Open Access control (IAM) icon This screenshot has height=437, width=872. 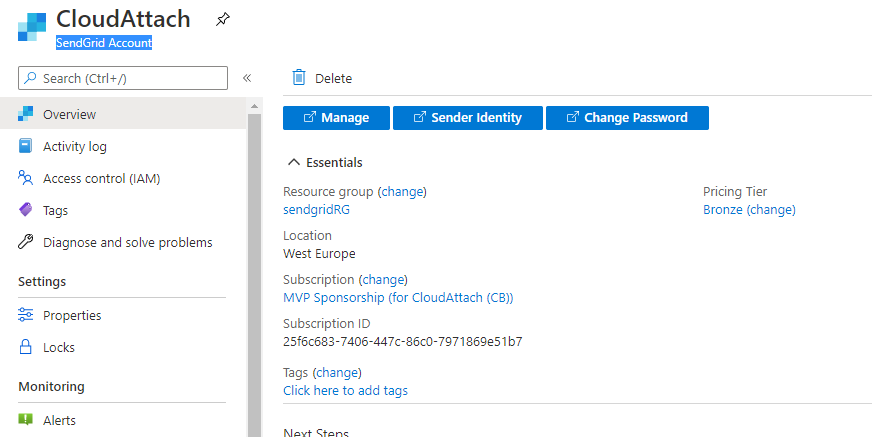coord(26,178)
